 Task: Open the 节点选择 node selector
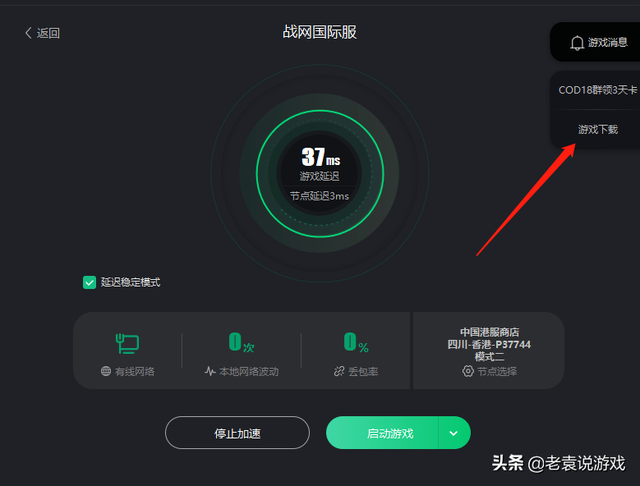click(x=489, y=371)
